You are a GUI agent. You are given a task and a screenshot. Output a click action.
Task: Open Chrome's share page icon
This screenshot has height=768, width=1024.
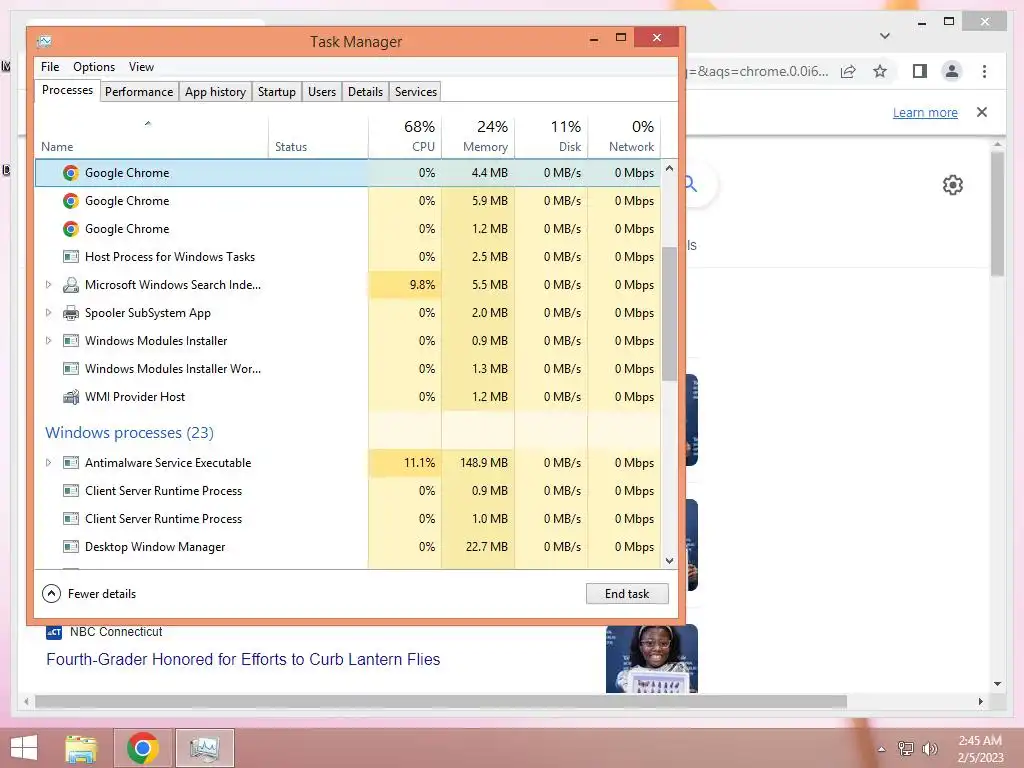coord(848,71)
